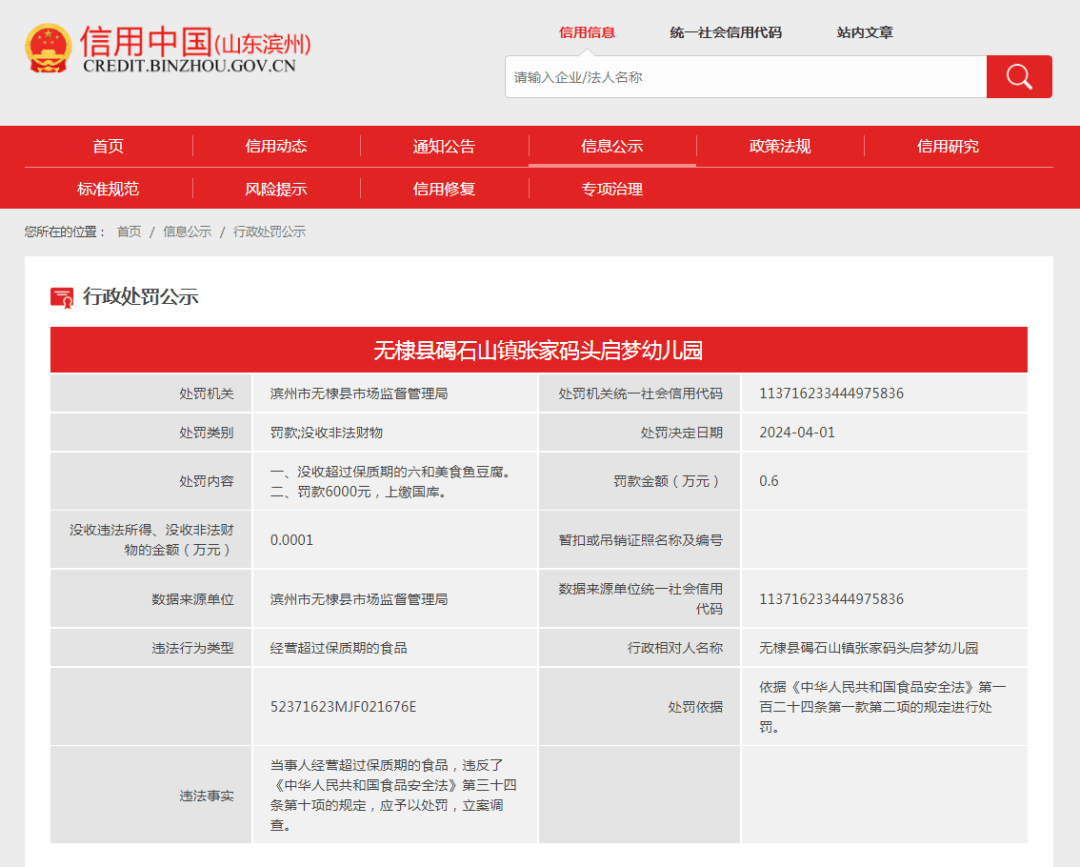Select the 信用研究 menu item
Image resolution: width=1080 pixels, height=867 pixels.
coord(947,146)
